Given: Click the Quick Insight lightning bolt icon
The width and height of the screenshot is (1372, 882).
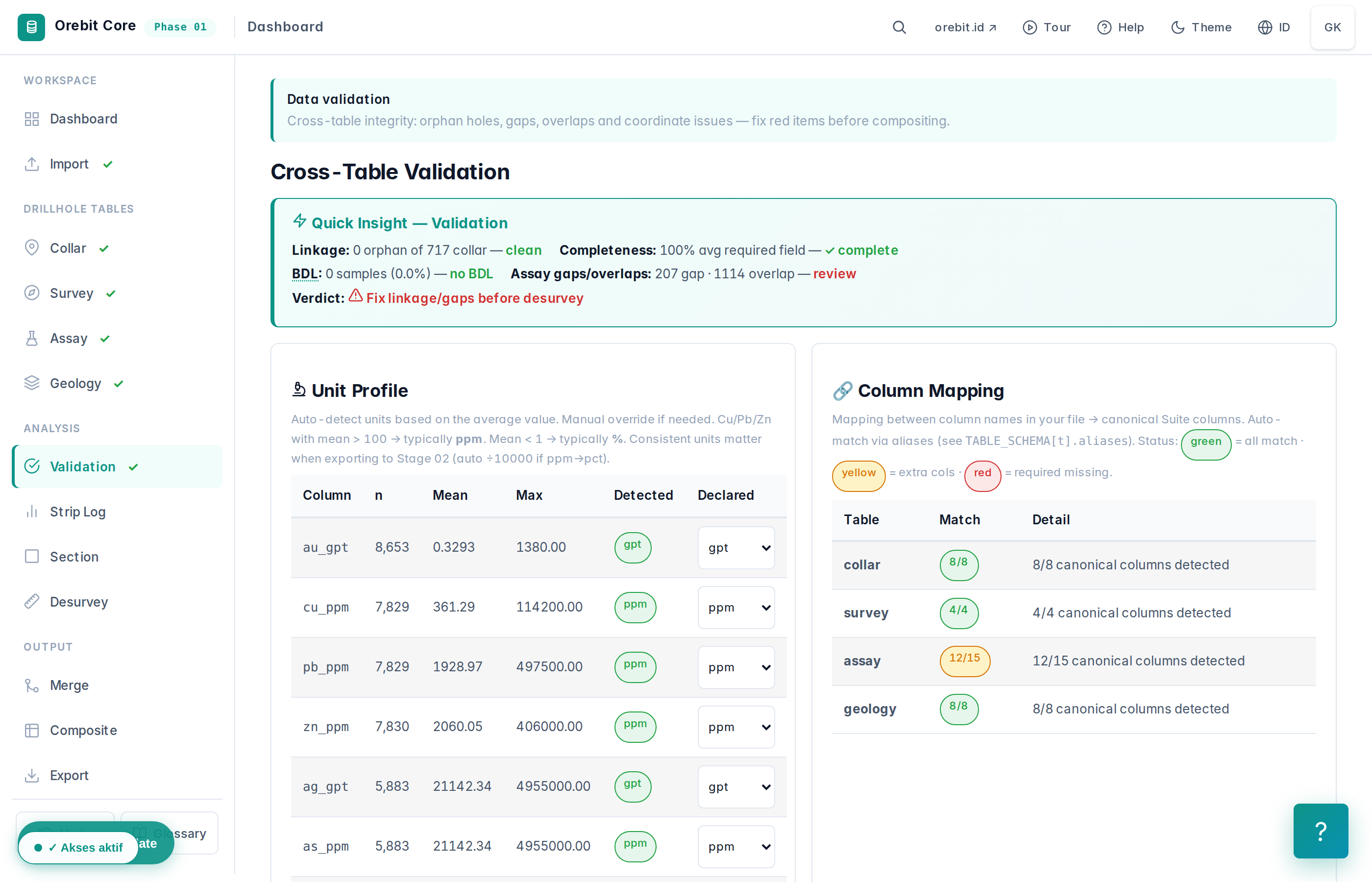Looking at the screenshot, I should (299, 221).
